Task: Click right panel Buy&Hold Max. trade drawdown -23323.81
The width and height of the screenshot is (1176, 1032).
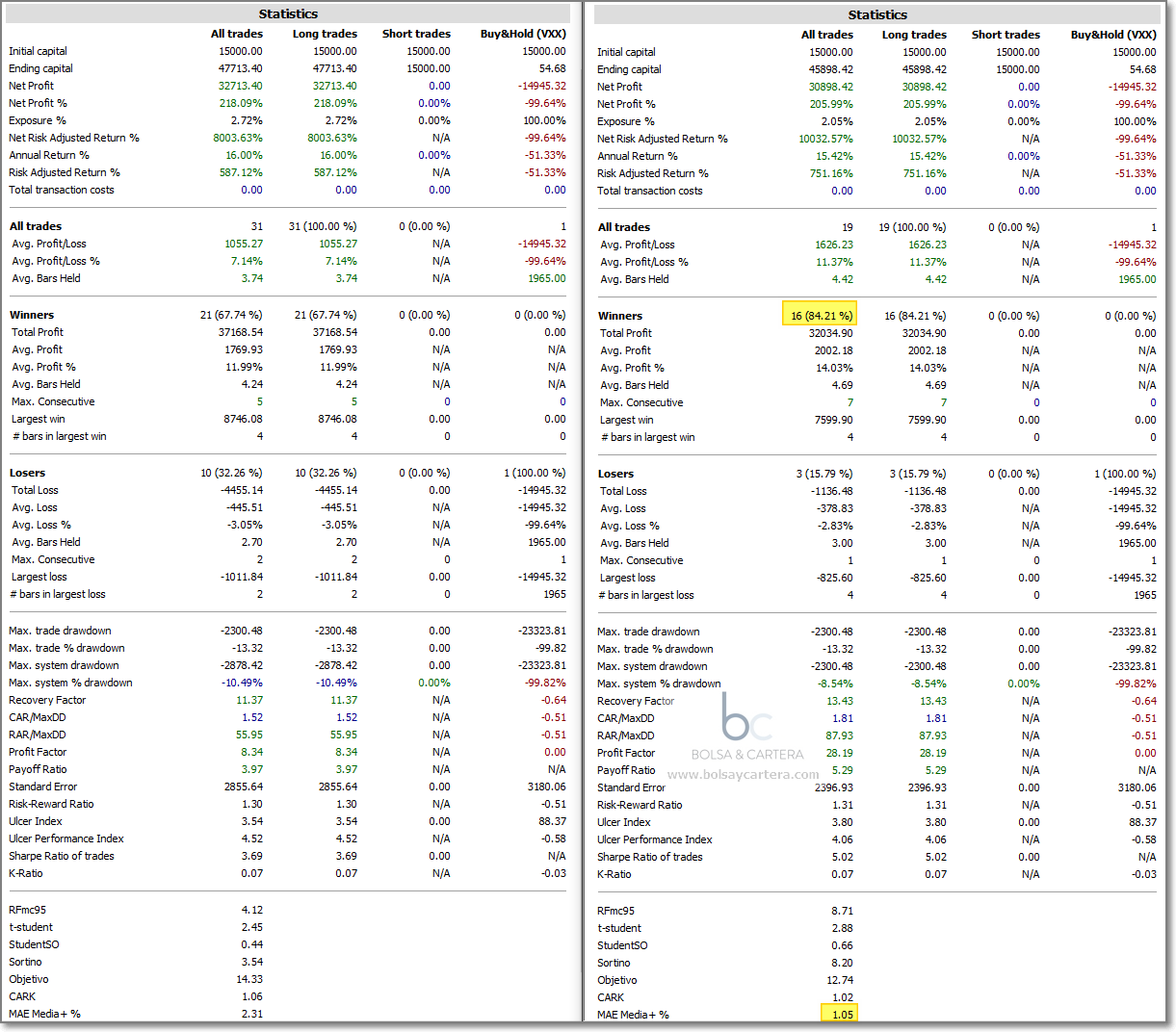Action: (1131, 632)
